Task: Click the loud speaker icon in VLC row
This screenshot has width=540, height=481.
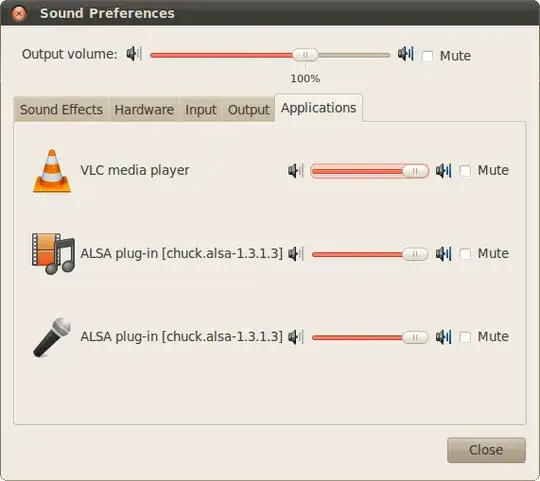Action: click(444, 171)
